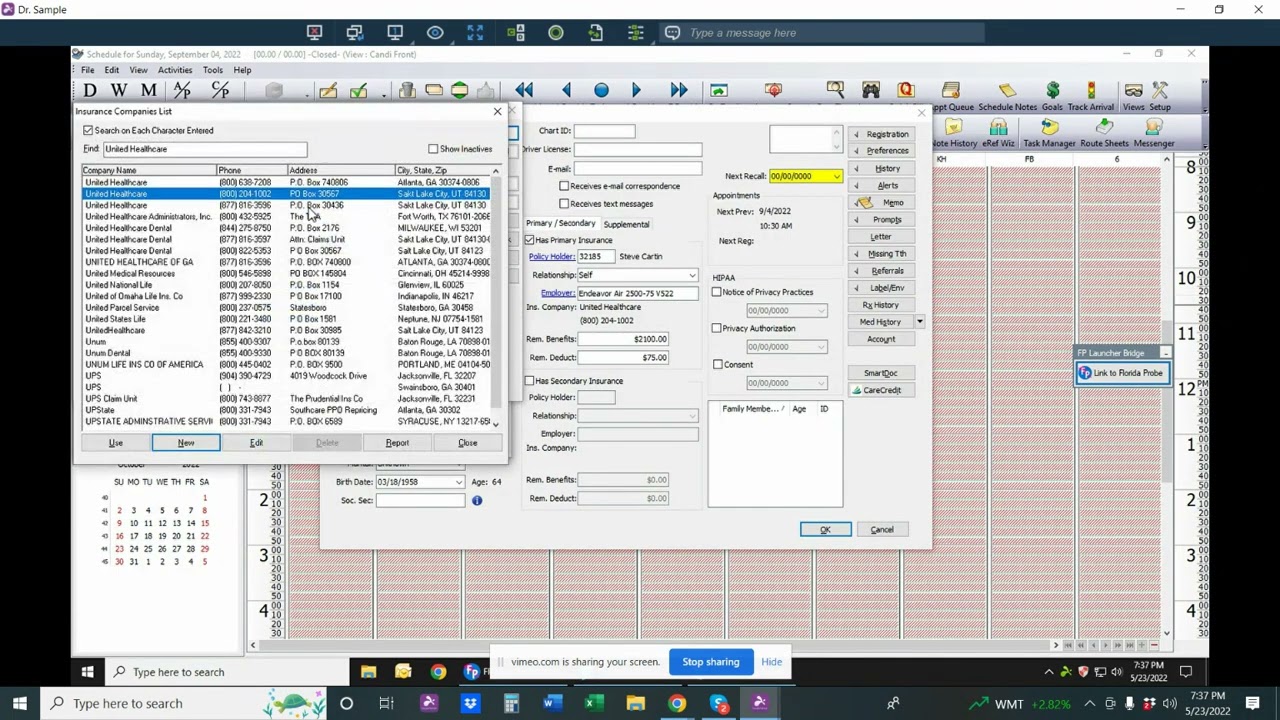The image size is (1280, 720).
Task: Expand FP Launcher Bridge panel arrow
Action: pos(1165,353)
